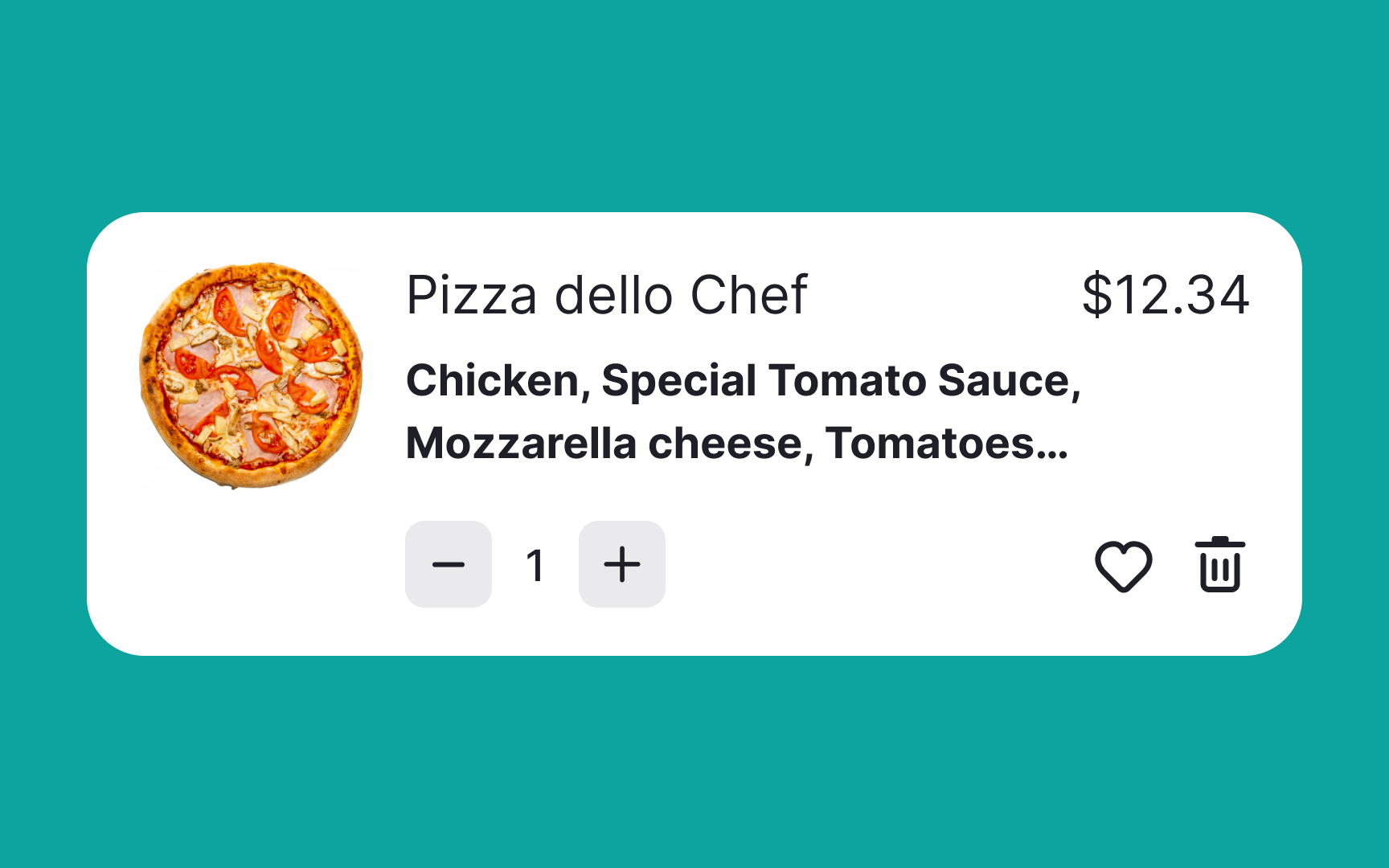The image size is (1389, 868).
Task: Favorite Pizza dello Chef via heart outline
Action: [x=1123, y=566]
